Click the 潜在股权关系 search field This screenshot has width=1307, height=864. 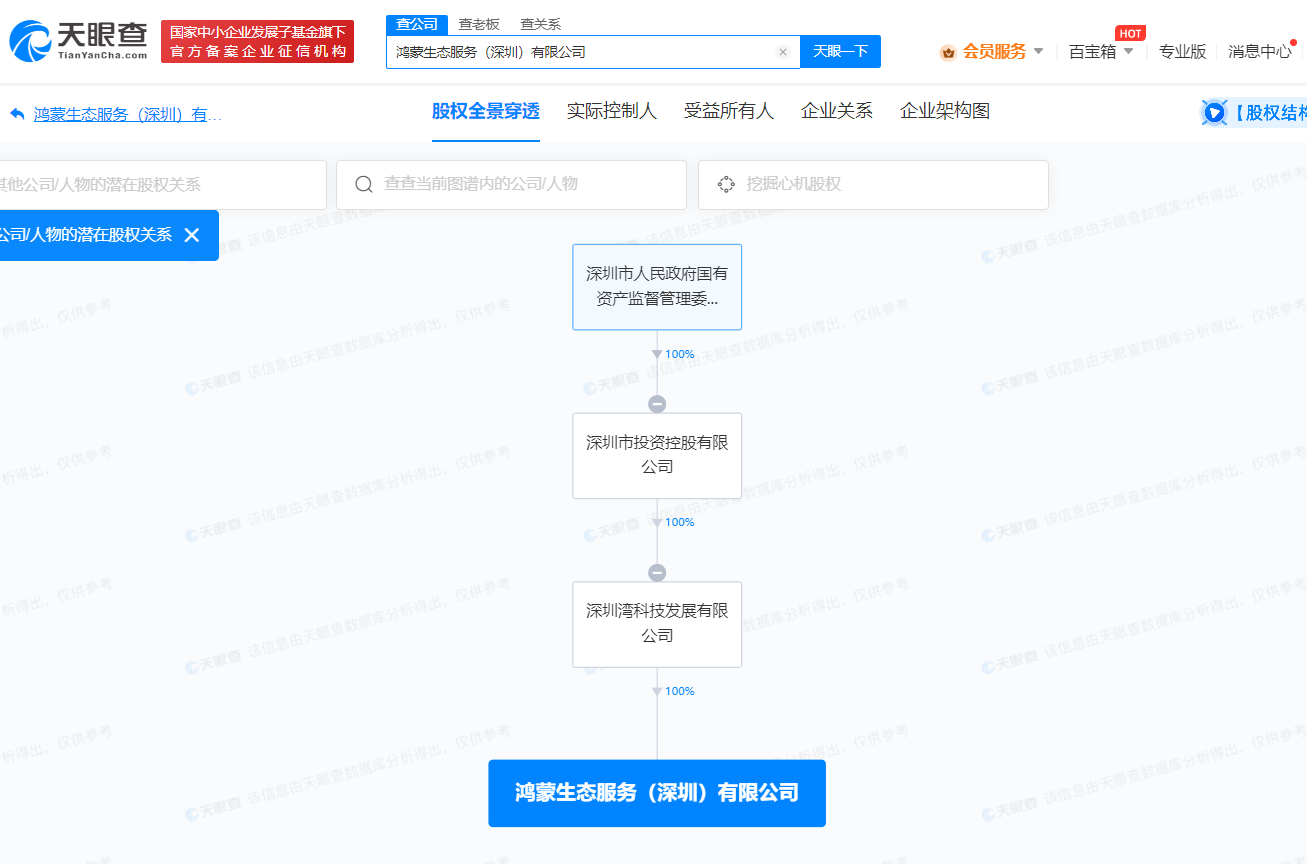pyautogui.click(x=163, y=185)
